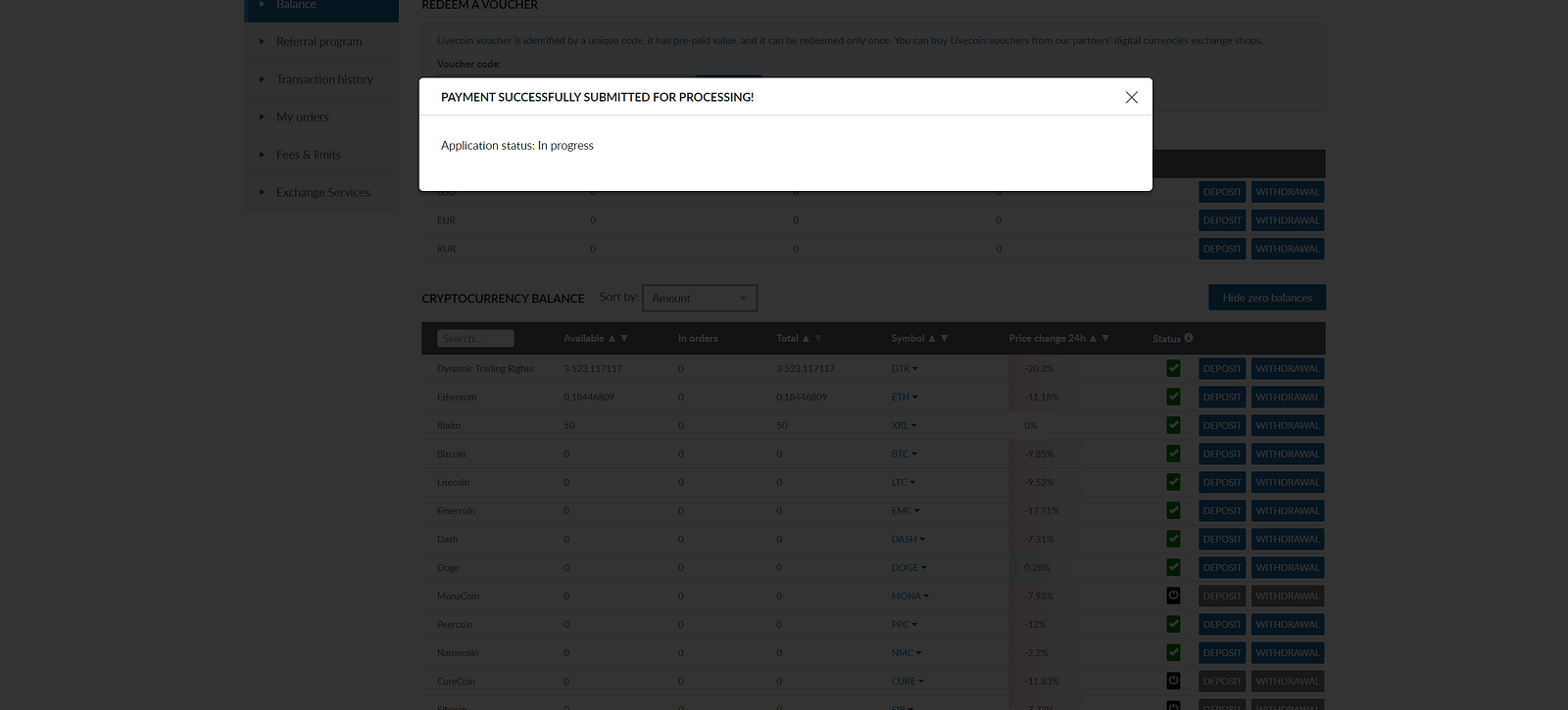Image resolution: width=1568 pixels, height=710 pixels.
Task: Sort Available column ascending with up arrow
Action: tap(612, 338)
